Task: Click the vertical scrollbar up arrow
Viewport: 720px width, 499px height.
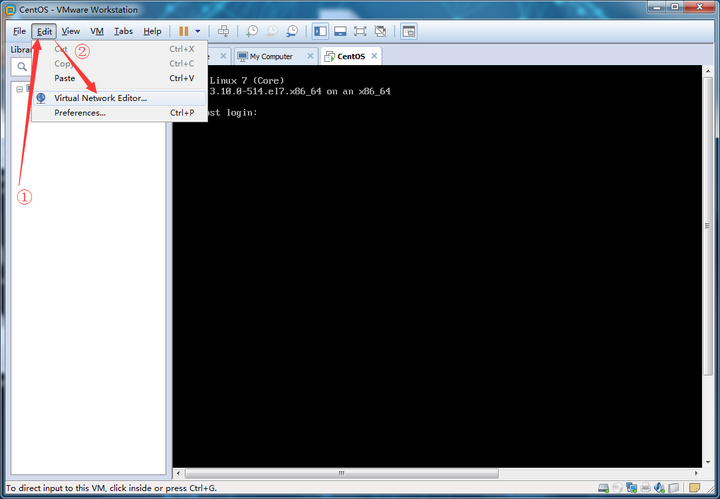Action: [708, 71]
